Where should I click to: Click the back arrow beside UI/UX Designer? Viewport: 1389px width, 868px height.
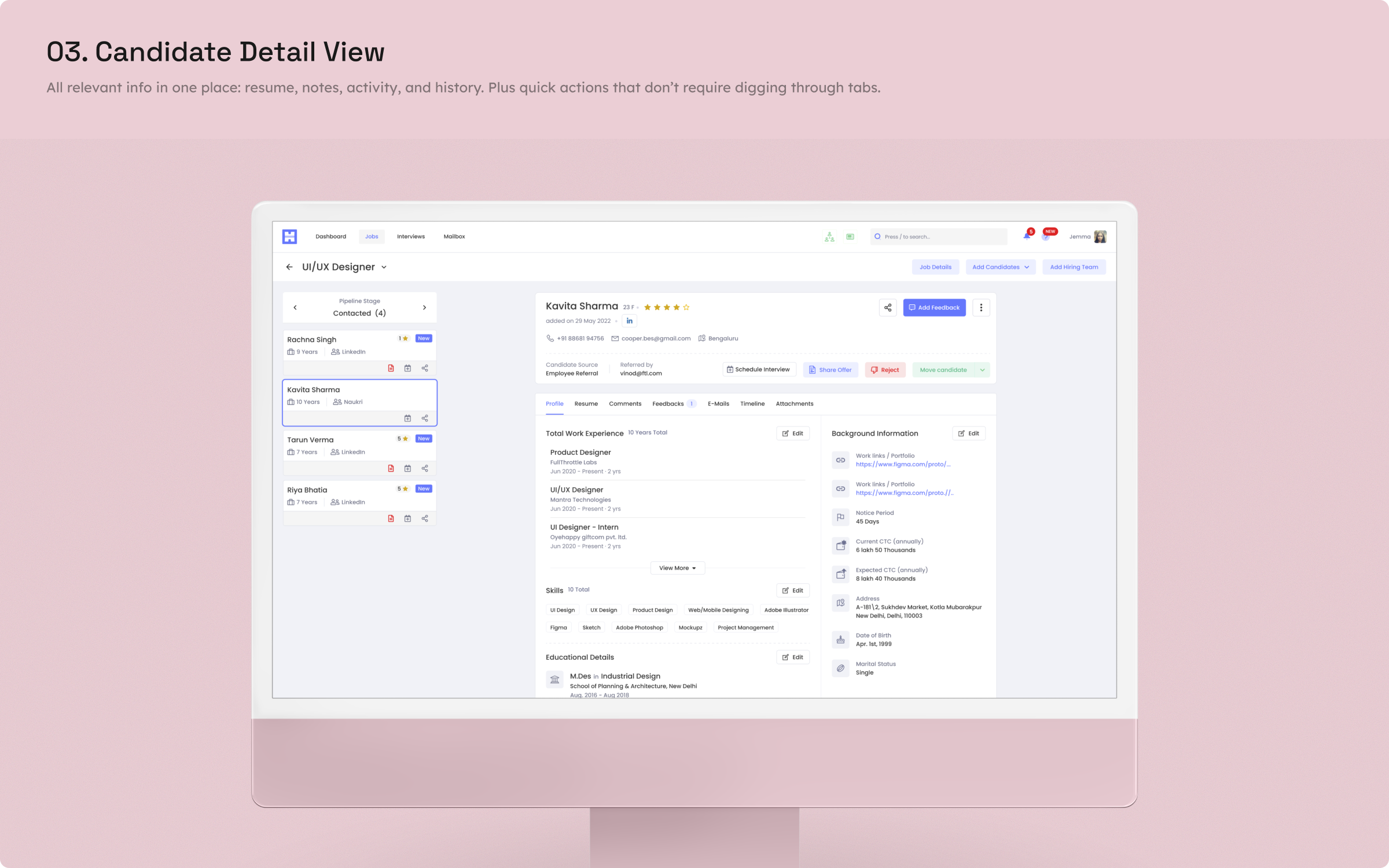289,267
